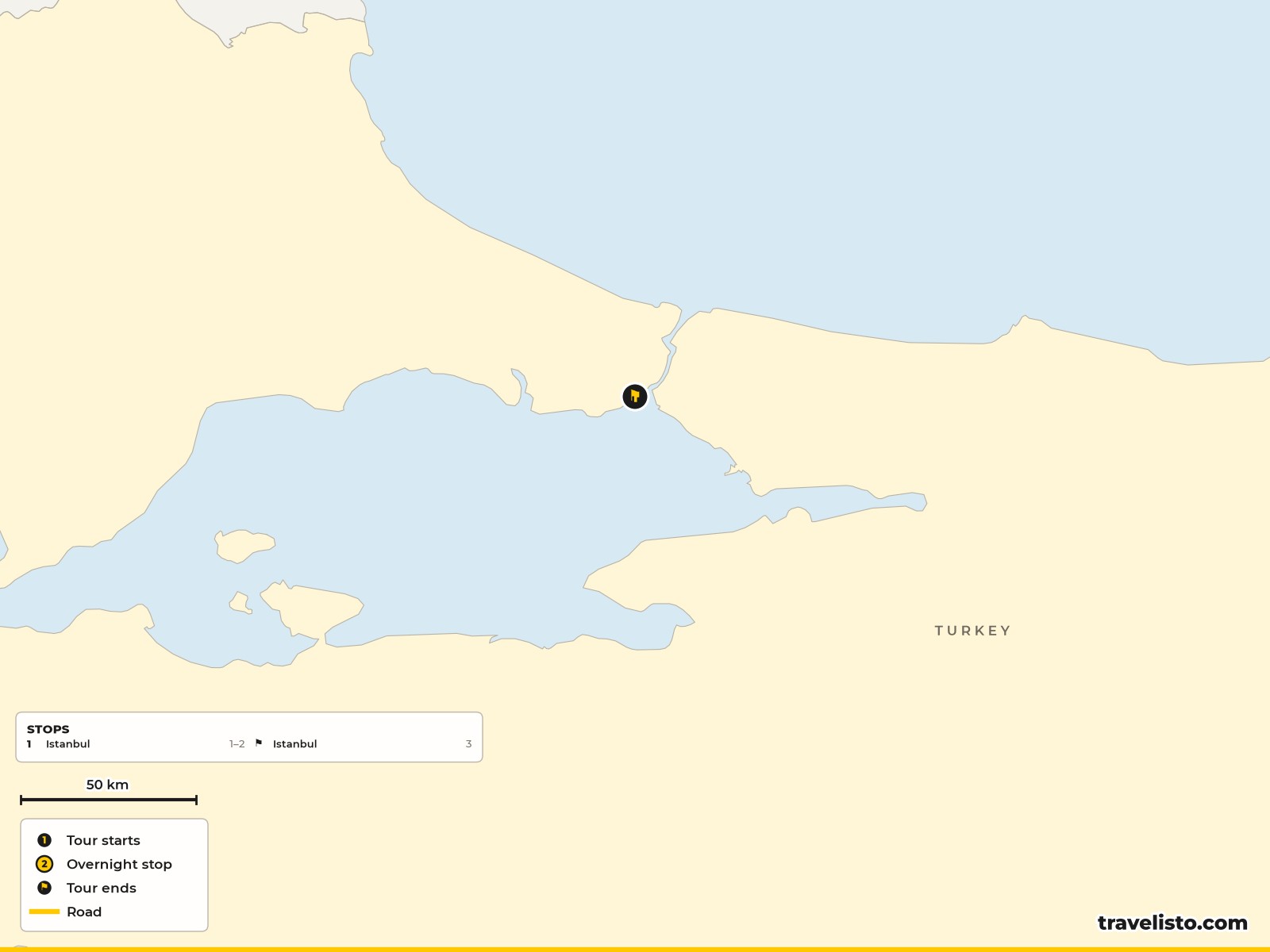Click the TURKEY country label

pos(972,631)
